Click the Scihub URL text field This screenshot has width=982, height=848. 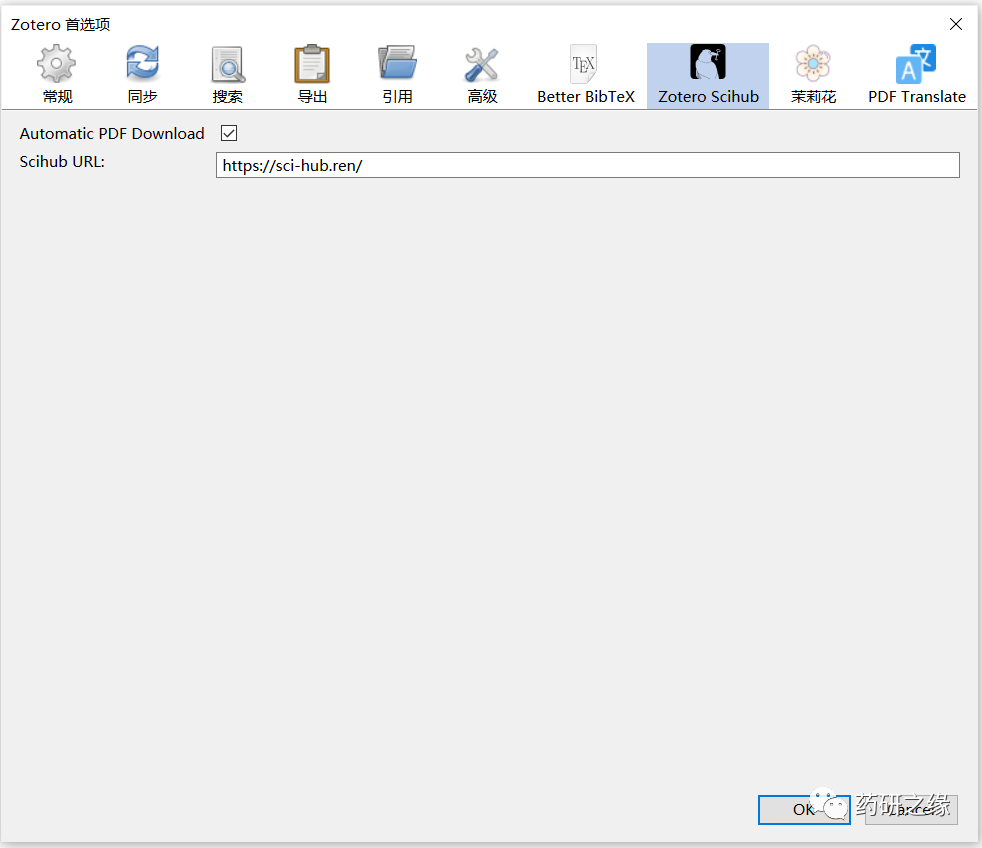tap(587, 165)
